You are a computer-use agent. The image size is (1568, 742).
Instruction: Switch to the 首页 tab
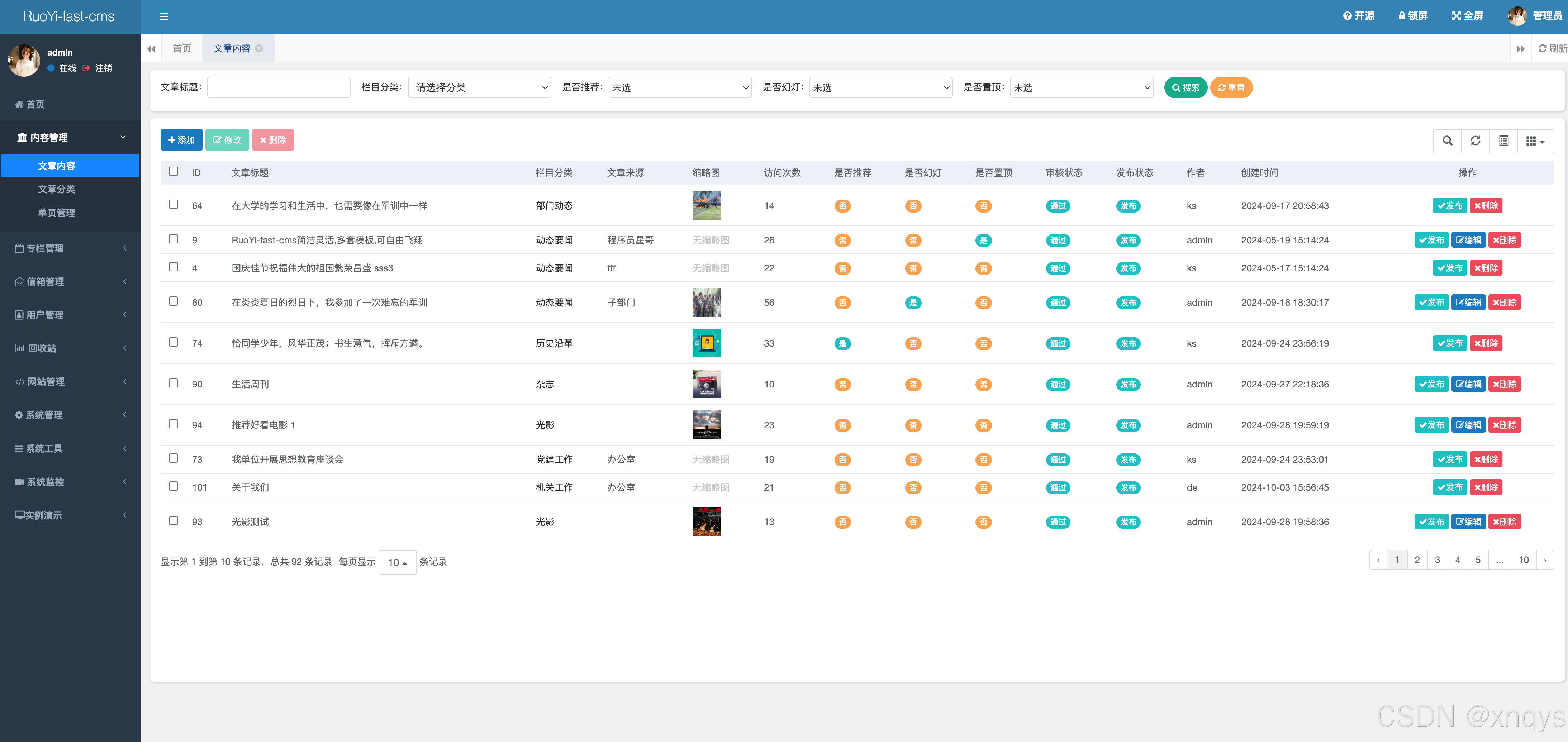pos(181,48)
